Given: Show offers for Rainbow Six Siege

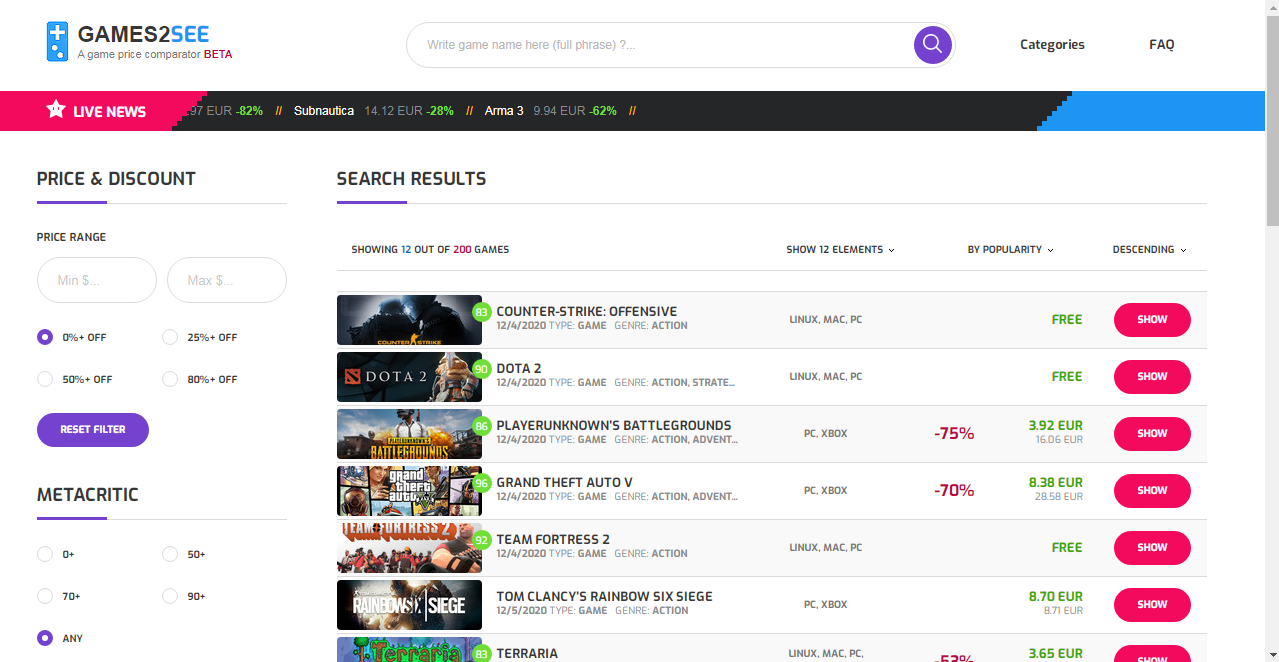Looking at the screenshot, I should coord(1152,605).
